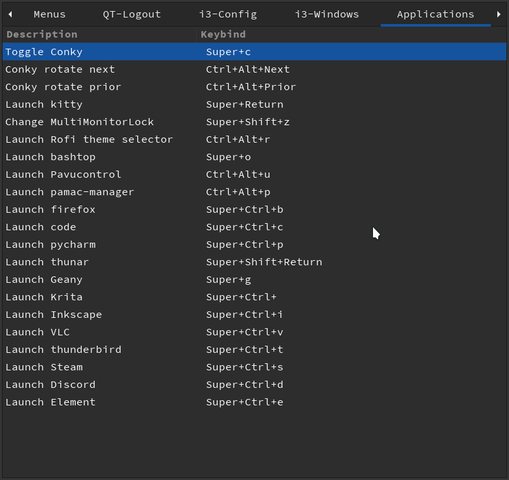Click the Ctrl+Alt+p keybind cell
509x480 pixels.
[238, 192]
